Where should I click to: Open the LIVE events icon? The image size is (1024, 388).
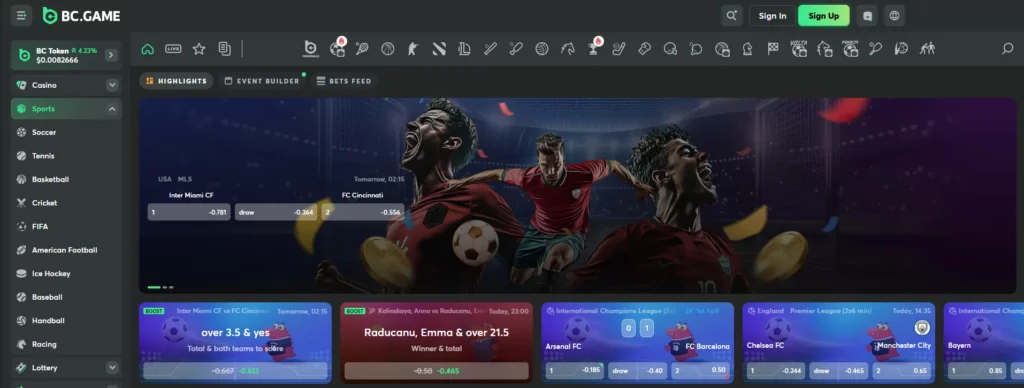coord(173,49)
